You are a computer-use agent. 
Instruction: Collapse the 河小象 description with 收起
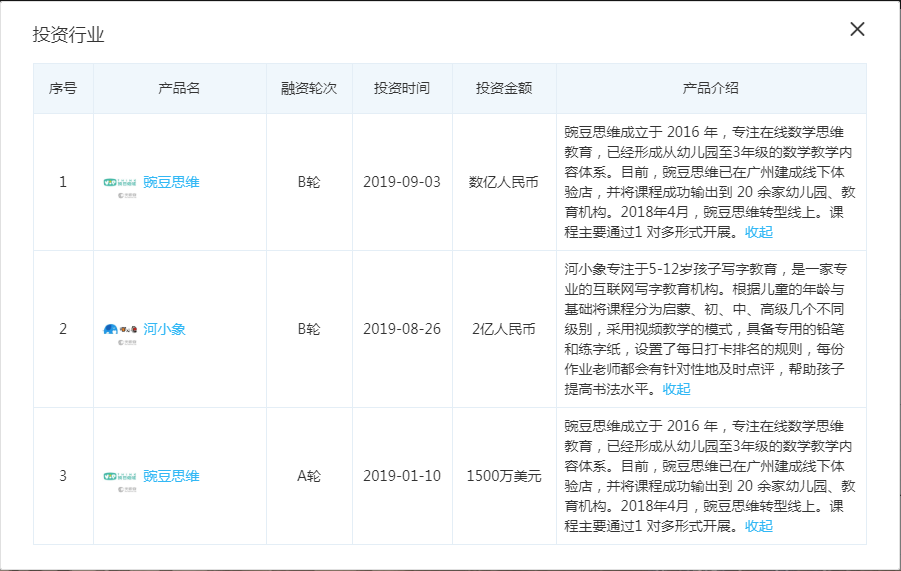[676, 389]
